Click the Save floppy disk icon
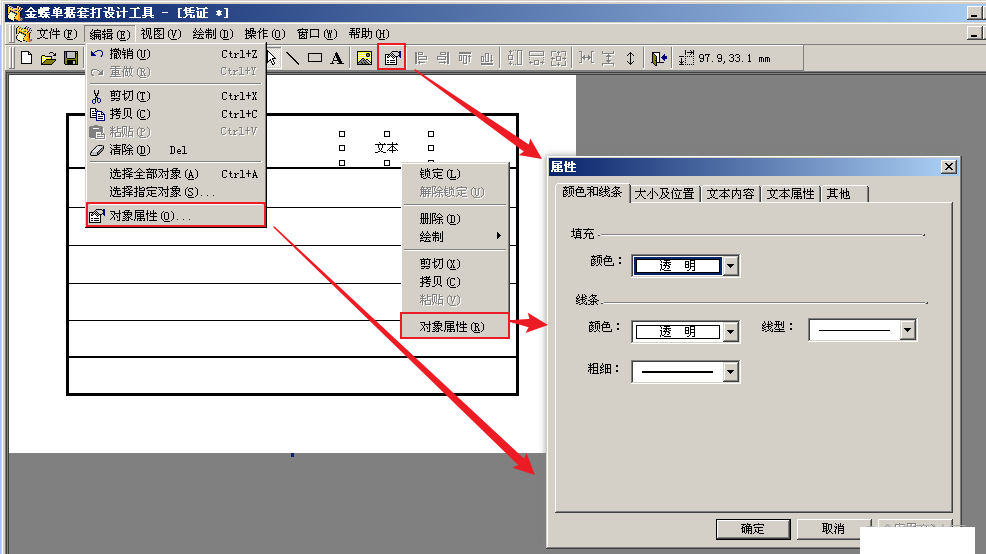This screenshot has height=554, width=986. pos(70,58)
